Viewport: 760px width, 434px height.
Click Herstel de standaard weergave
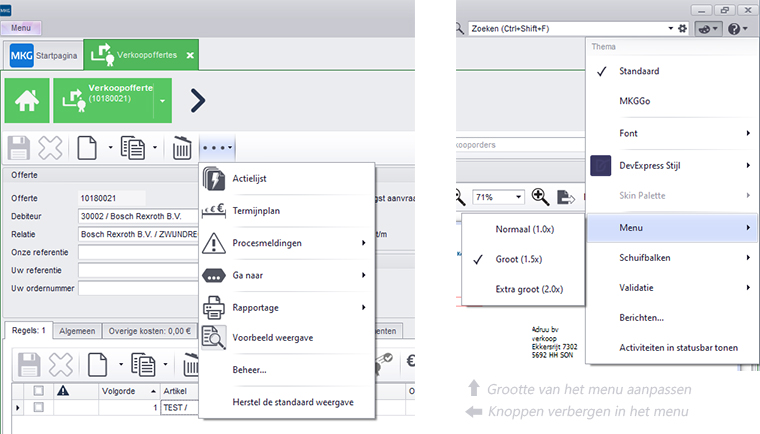(285, 401)
